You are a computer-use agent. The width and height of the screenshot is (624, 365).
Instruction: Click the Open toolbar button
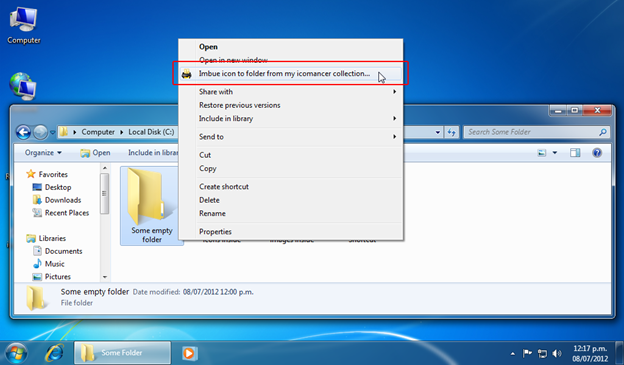96,152
